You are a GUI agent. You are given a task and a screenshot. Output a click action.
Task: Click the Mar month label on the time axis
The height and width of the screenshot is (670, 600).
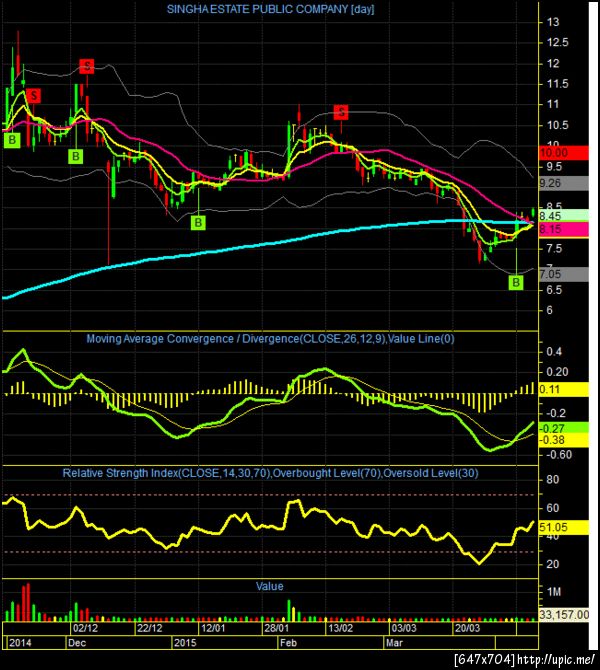pyautogui.click(x=394, y=643)
